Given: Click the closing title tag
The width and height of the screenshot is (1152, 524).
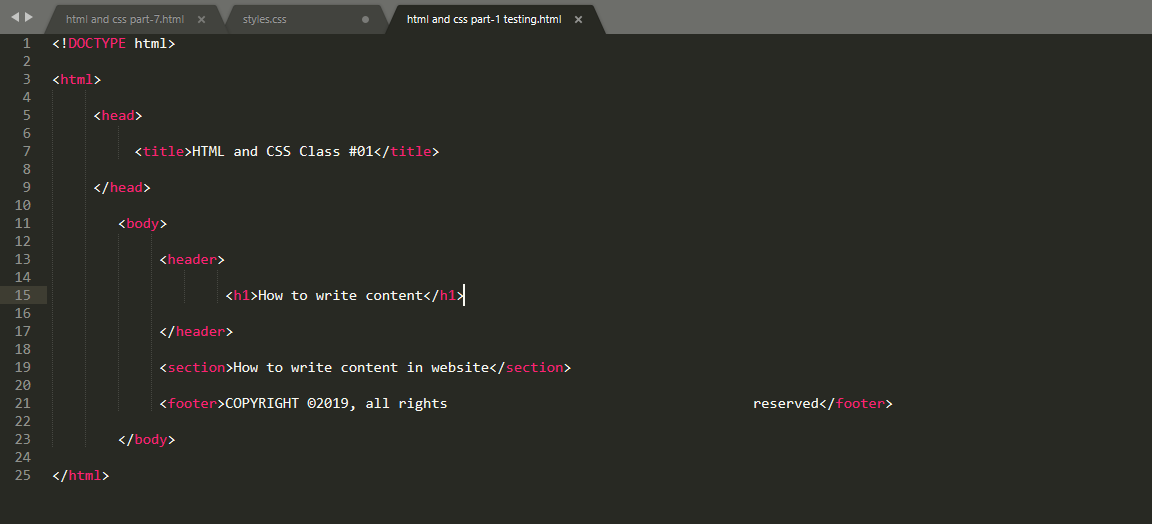Looking at the screenshot, I should (x=406, y=151).
